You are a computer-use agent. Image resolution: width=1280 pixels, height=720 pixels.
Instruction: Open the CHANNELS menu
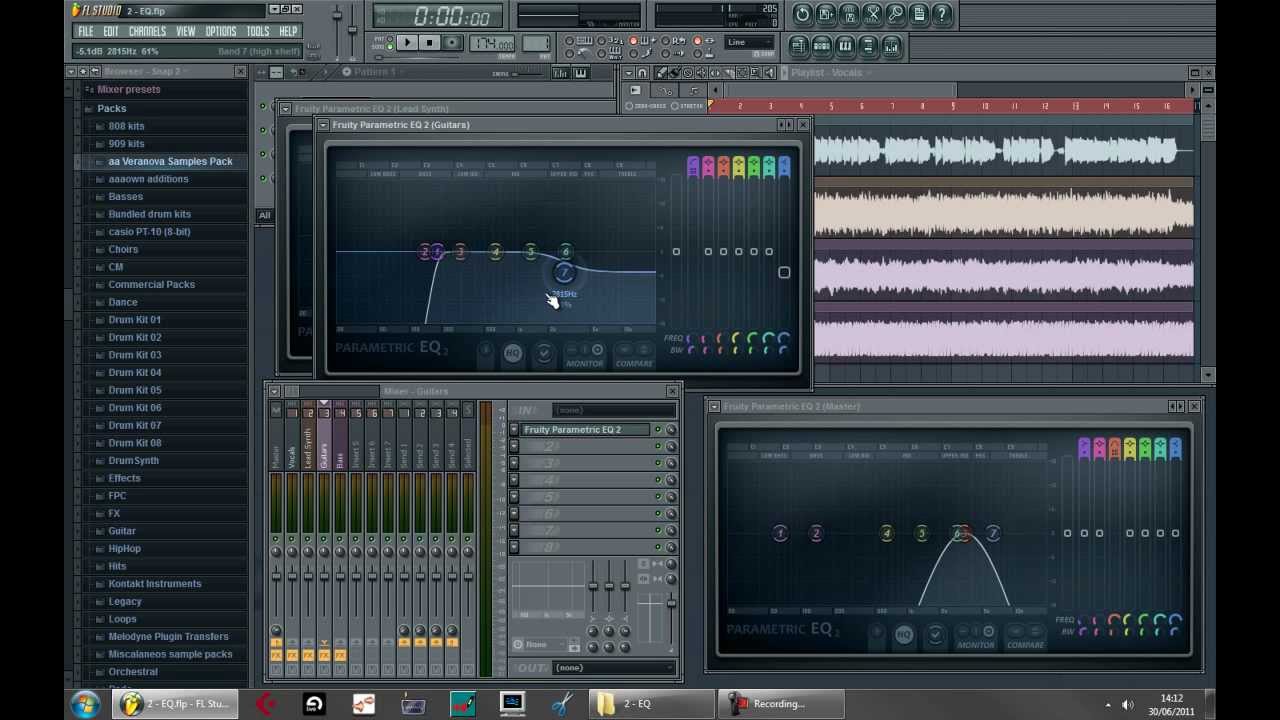[x=148, y=31]
